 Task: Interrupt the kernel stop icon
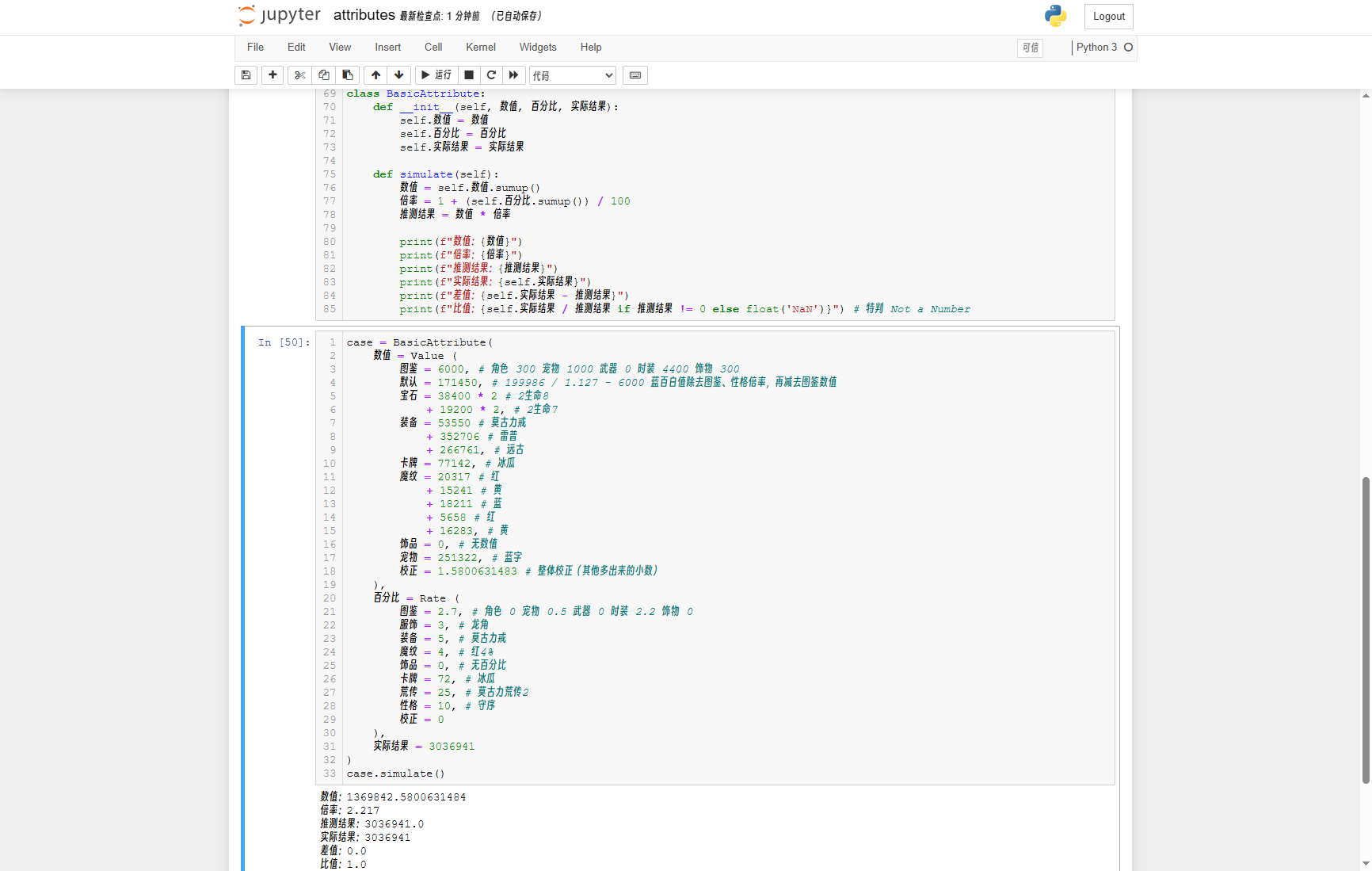469,75
